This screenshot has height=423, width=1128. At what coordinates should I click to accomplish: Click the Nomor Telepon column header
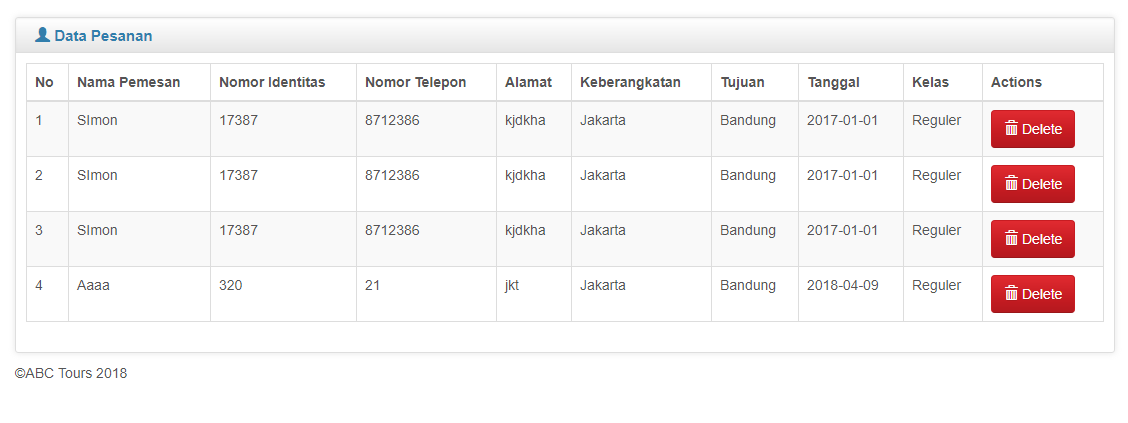click(x=415, y=82)
